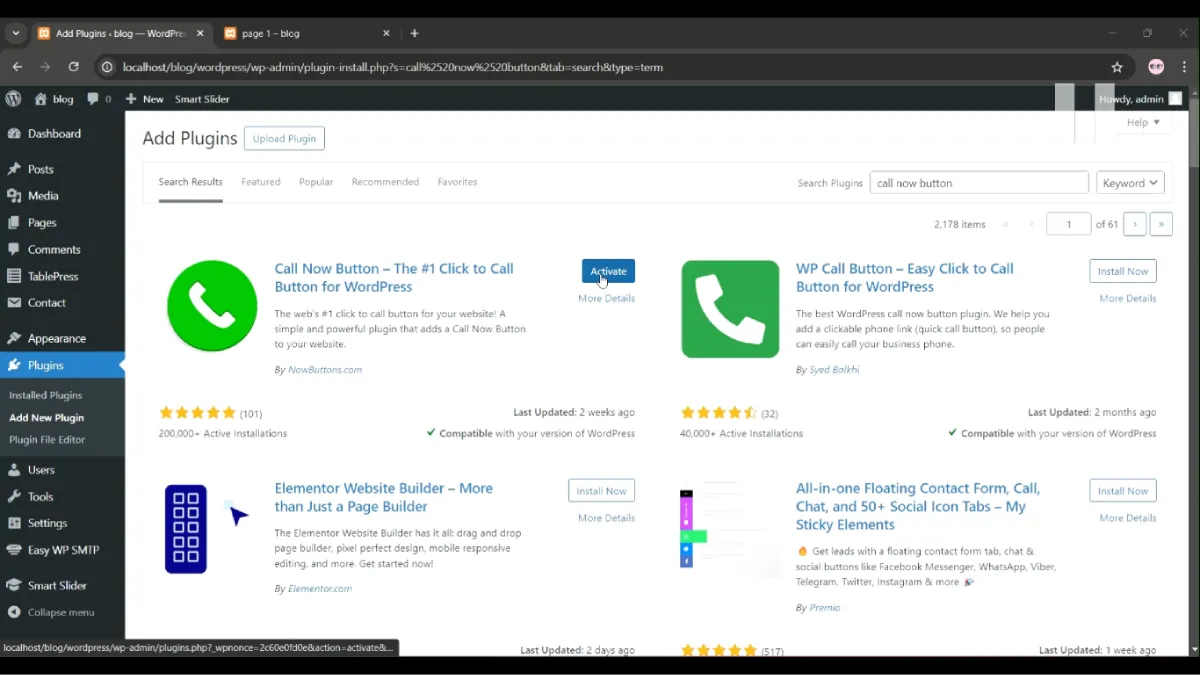Screen dimensions: 1200x675
Task: Install the WP Call Button plugin
Action: coord(1123,271)
